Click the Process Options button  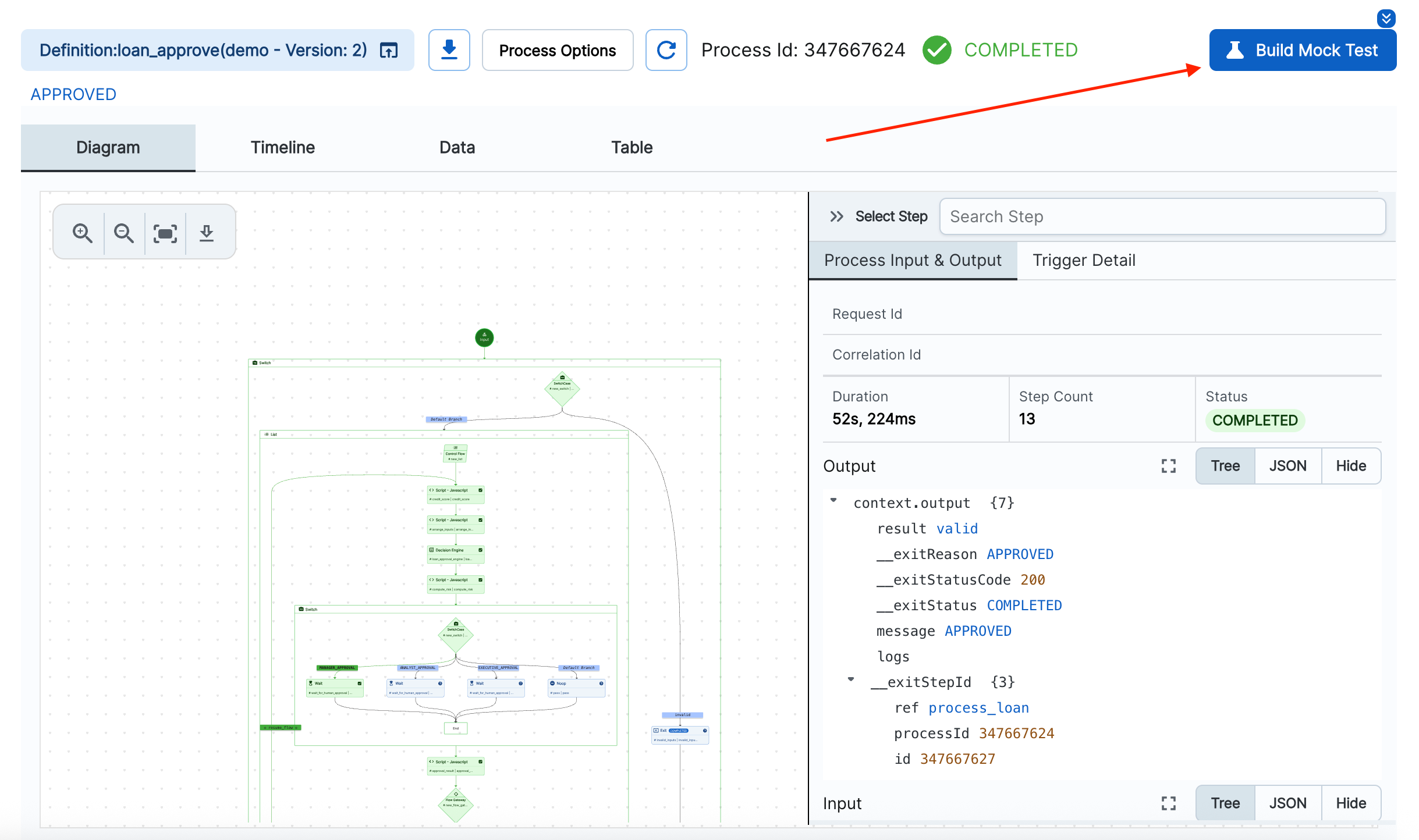[x=557, y=50]
